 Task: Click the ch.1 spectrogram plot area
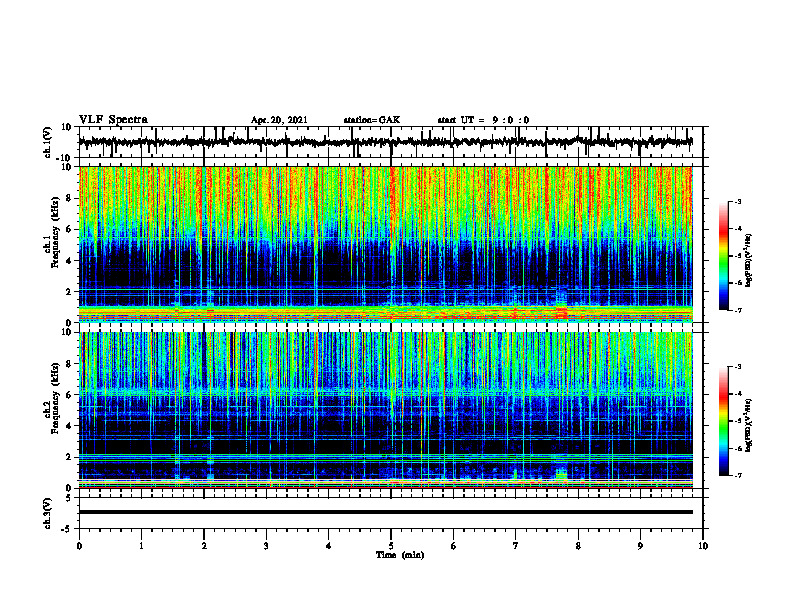(386, 244)
